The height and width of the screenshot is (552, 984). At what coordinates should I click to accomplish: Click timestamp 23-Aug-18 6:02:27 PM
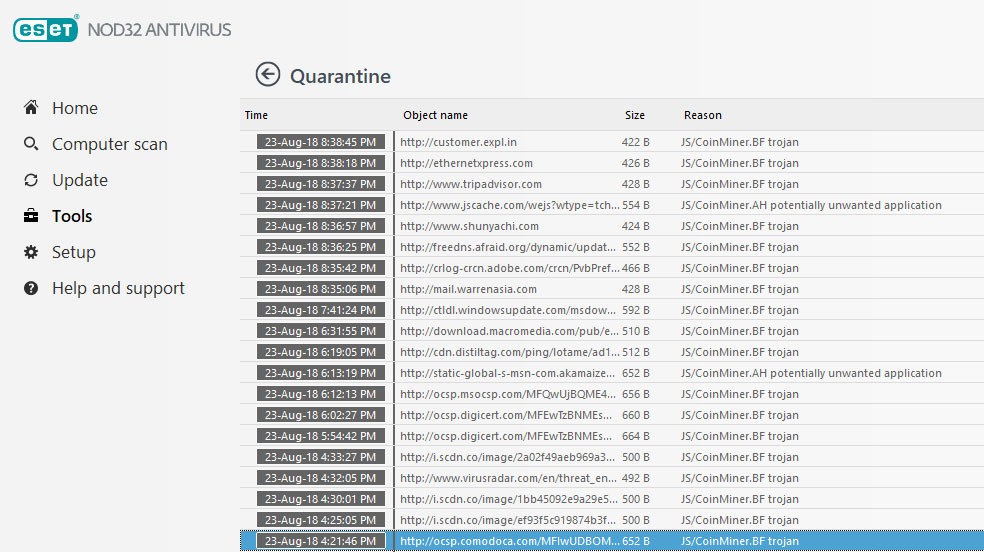[321, 415]
